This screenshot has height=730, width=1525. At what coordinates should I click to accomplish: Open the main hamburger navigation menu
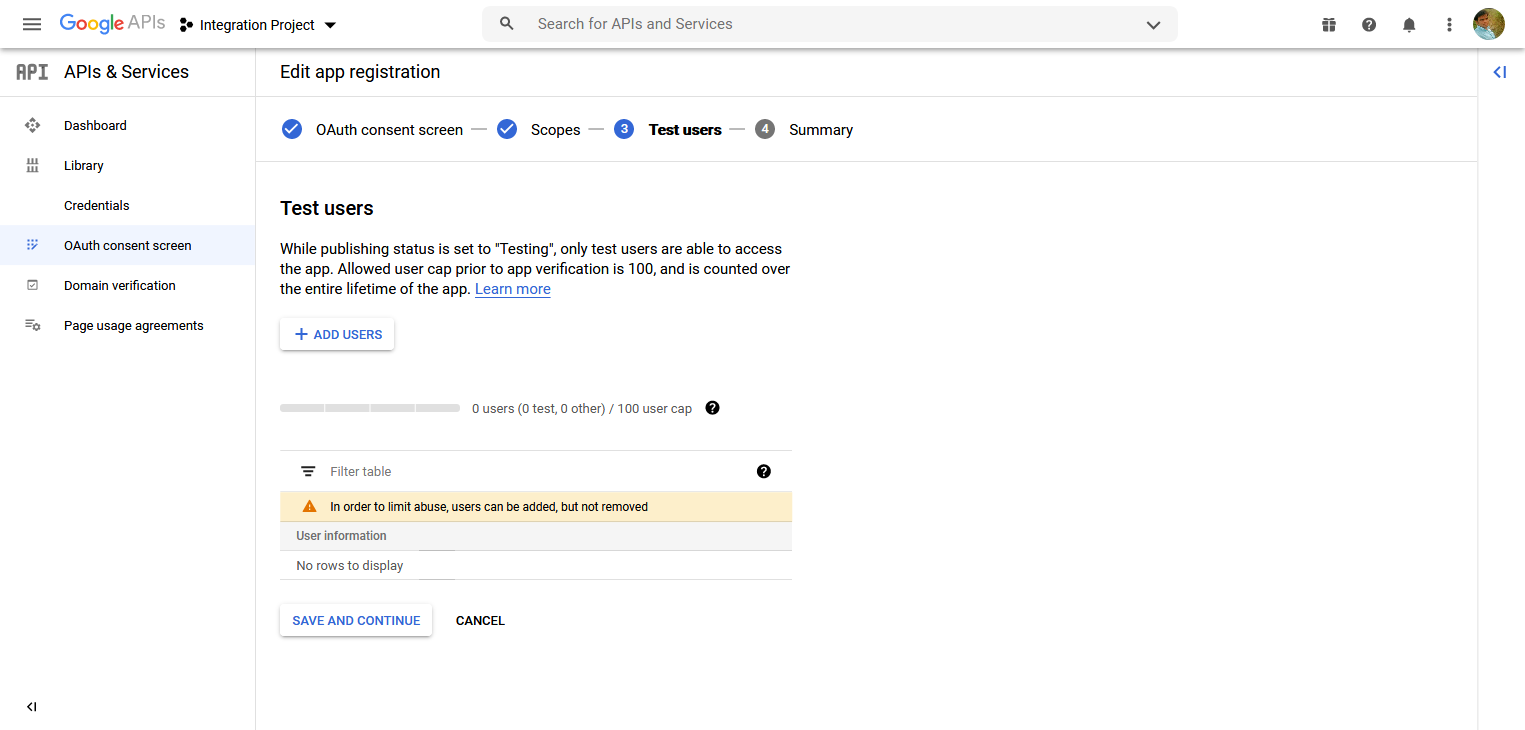(32, 24)
